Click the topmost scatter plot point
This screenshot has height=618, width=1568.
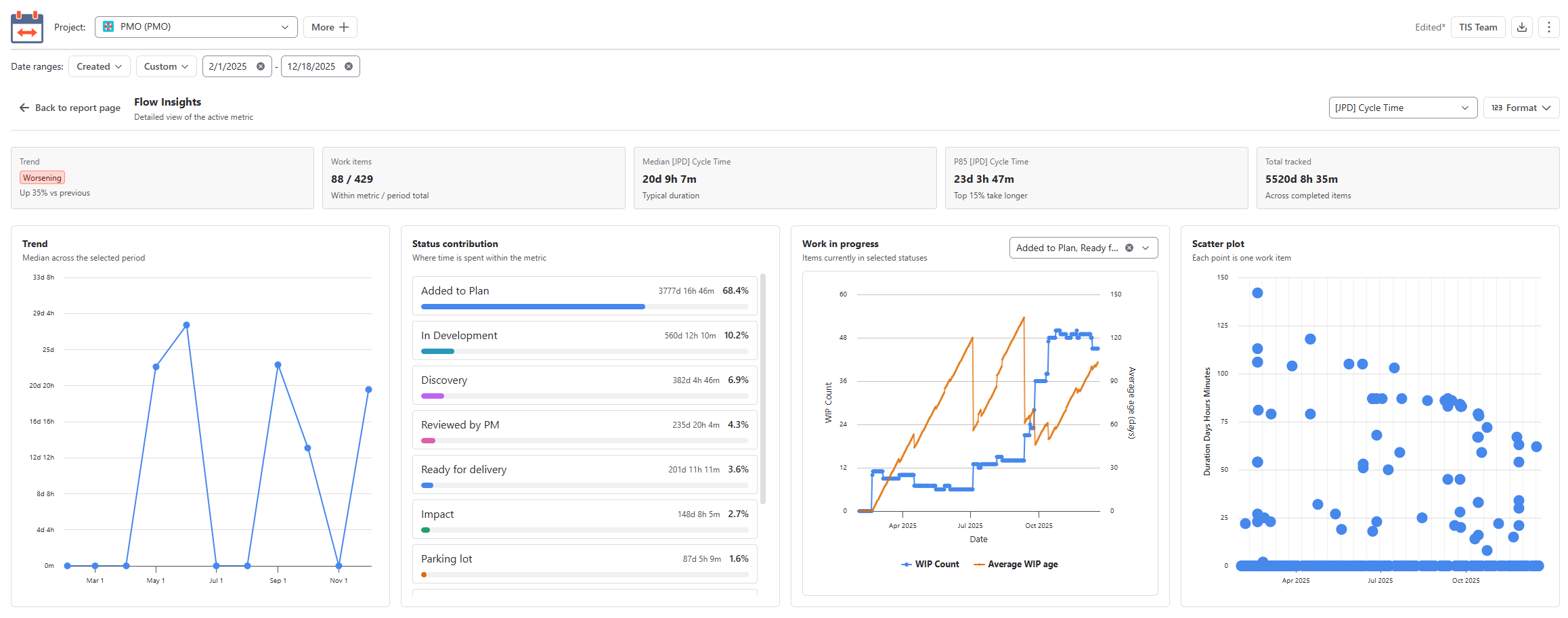point(1257,293)
